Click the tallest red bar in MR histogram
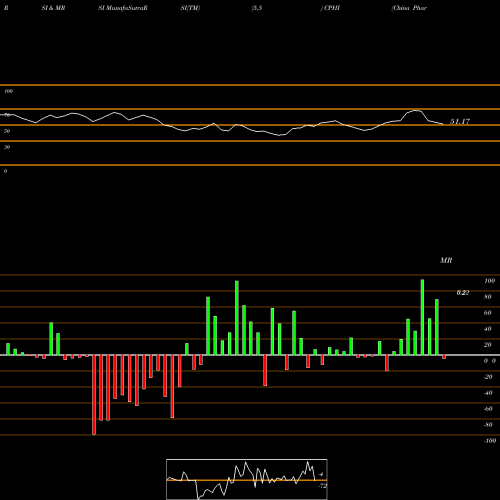The height and width of the screenshot is (500, 500). pos(94,395)
